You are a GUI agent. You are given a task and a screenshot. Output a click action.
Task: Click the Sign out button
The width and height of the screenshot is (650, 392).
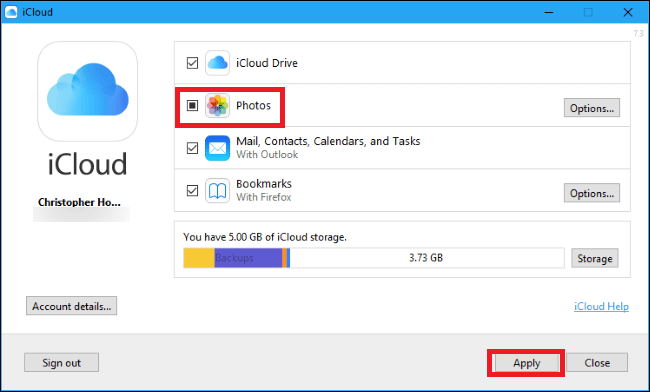tap(61, 363)
